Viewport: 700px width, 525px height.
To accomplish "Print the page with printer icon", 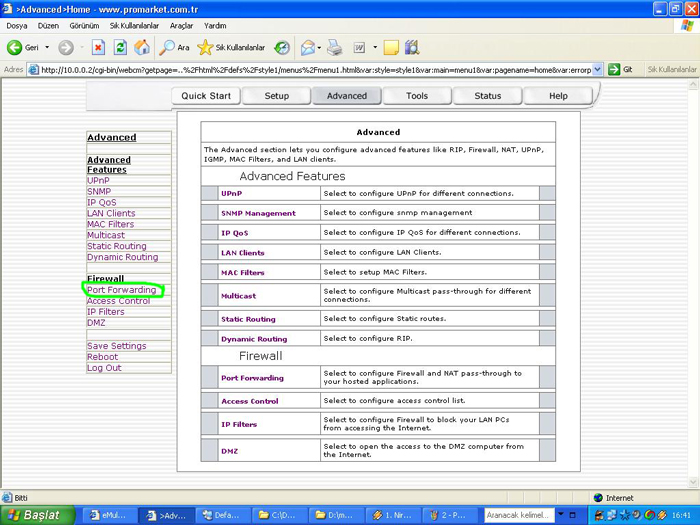I will [334, 47].
